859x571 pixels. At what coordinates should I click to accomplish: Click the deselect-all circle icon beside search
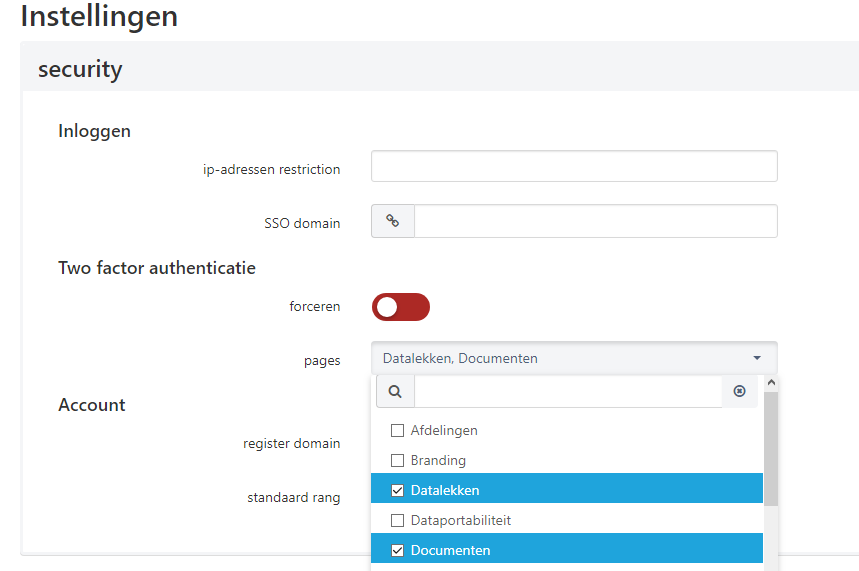(740, 392)
